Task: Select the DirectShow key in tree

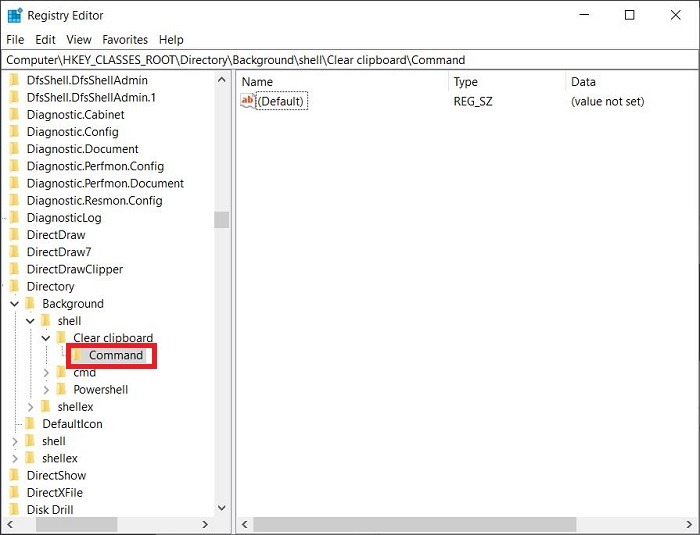Action: click(56, 475)
